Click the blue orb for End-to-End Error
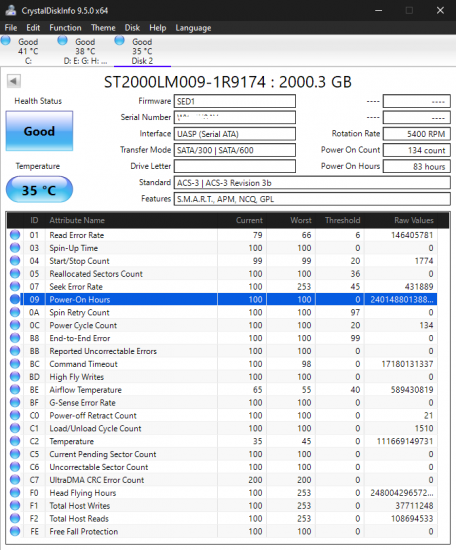 [15, 338]
